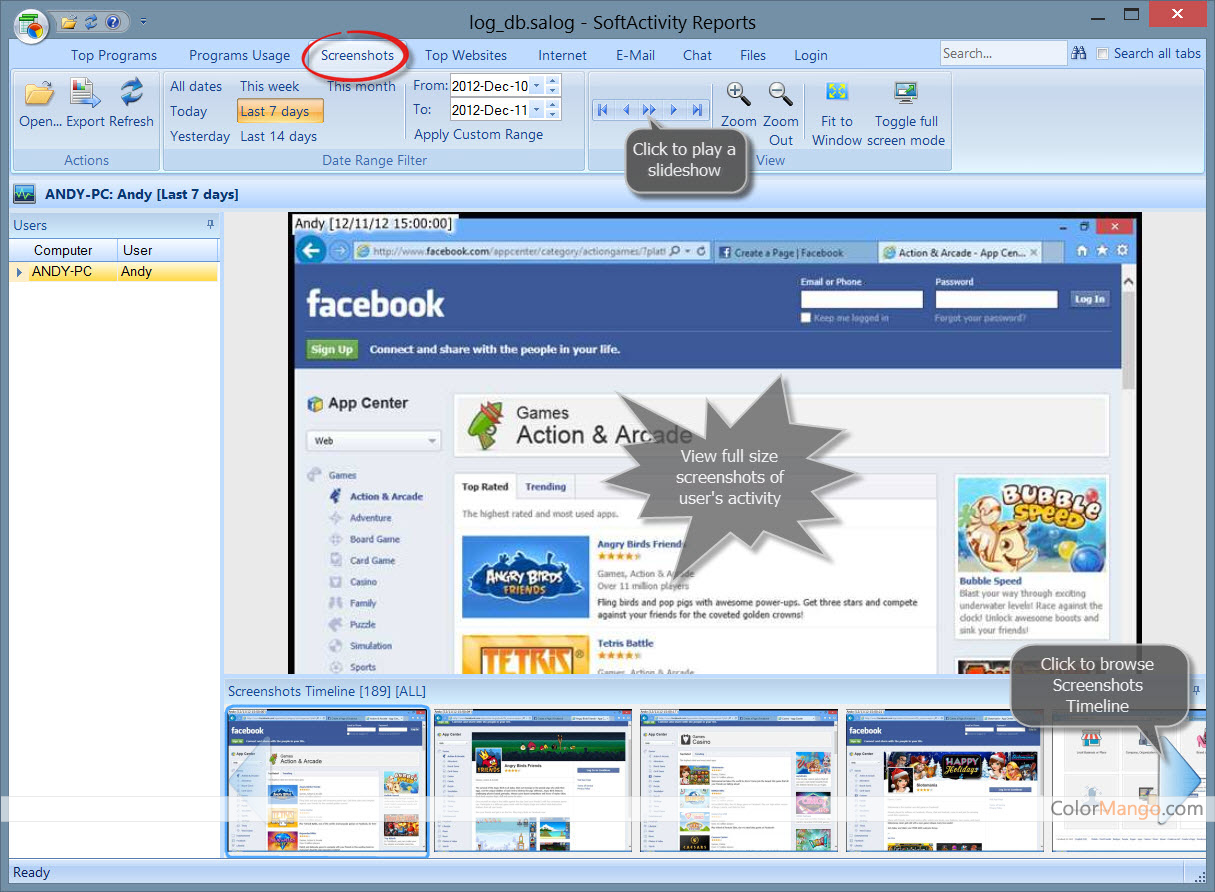Click Apply Custom Range
The height and width of the screenshot is (892, 1215).
pos(479,134)
